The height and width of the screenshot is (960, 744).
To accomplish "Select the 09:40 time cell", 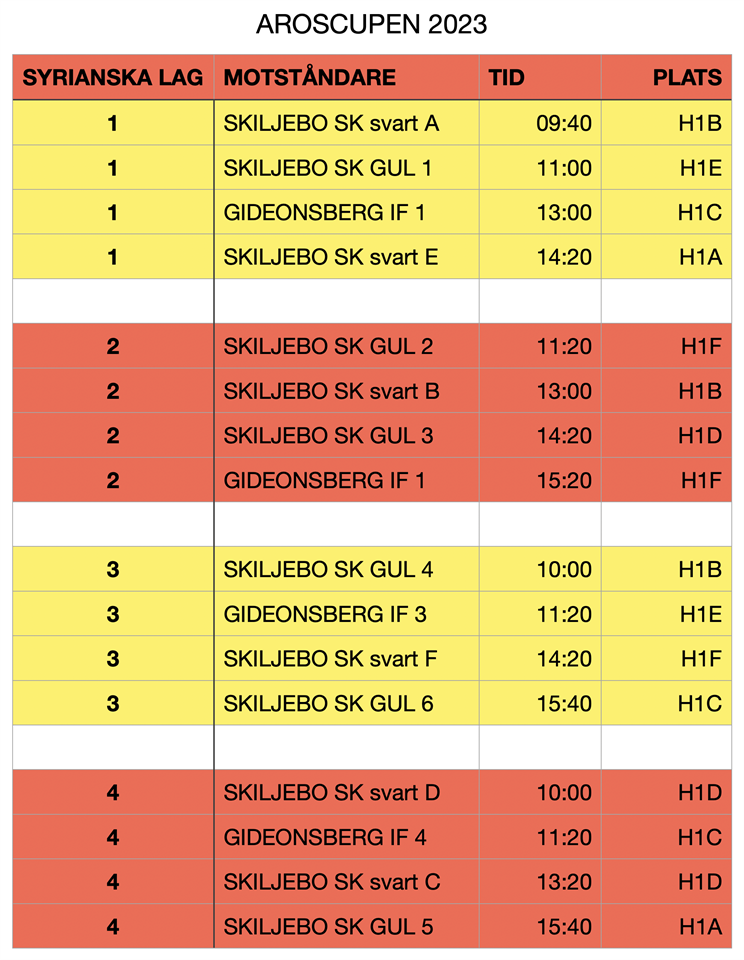I will coord(564,123).
